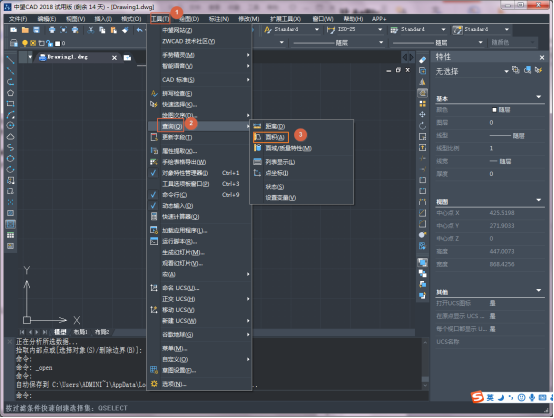The image size is (554, 418).
Task: Open the 文件(F) menu
Action: click(18, 19)
